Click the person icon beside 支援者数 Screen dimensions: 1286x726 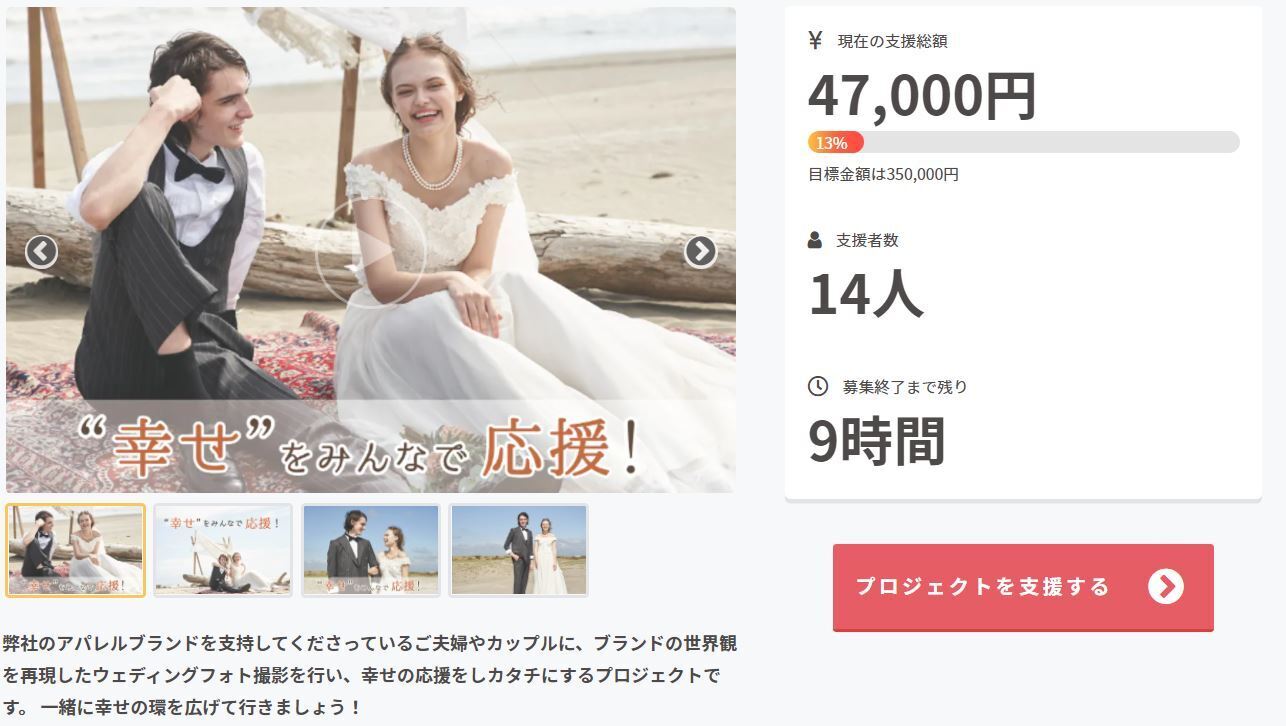[x=815, y=240]
